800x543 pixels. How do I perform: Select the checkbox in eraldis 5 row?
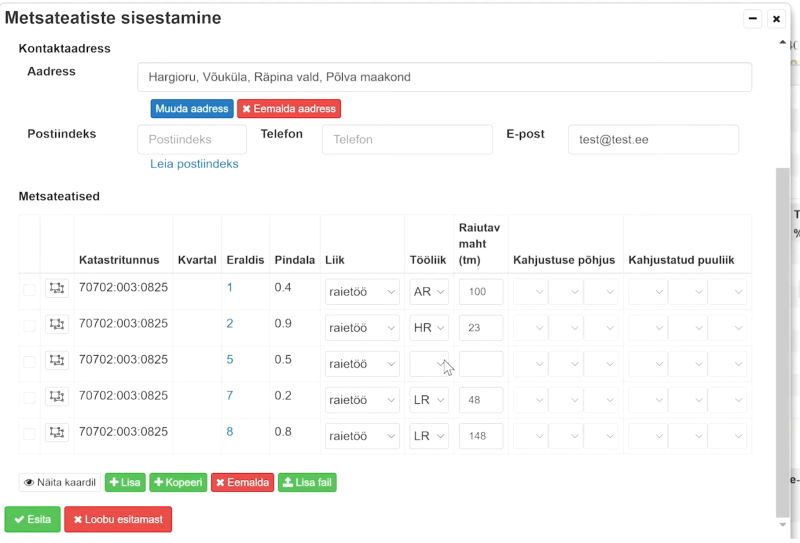point(29,362)
